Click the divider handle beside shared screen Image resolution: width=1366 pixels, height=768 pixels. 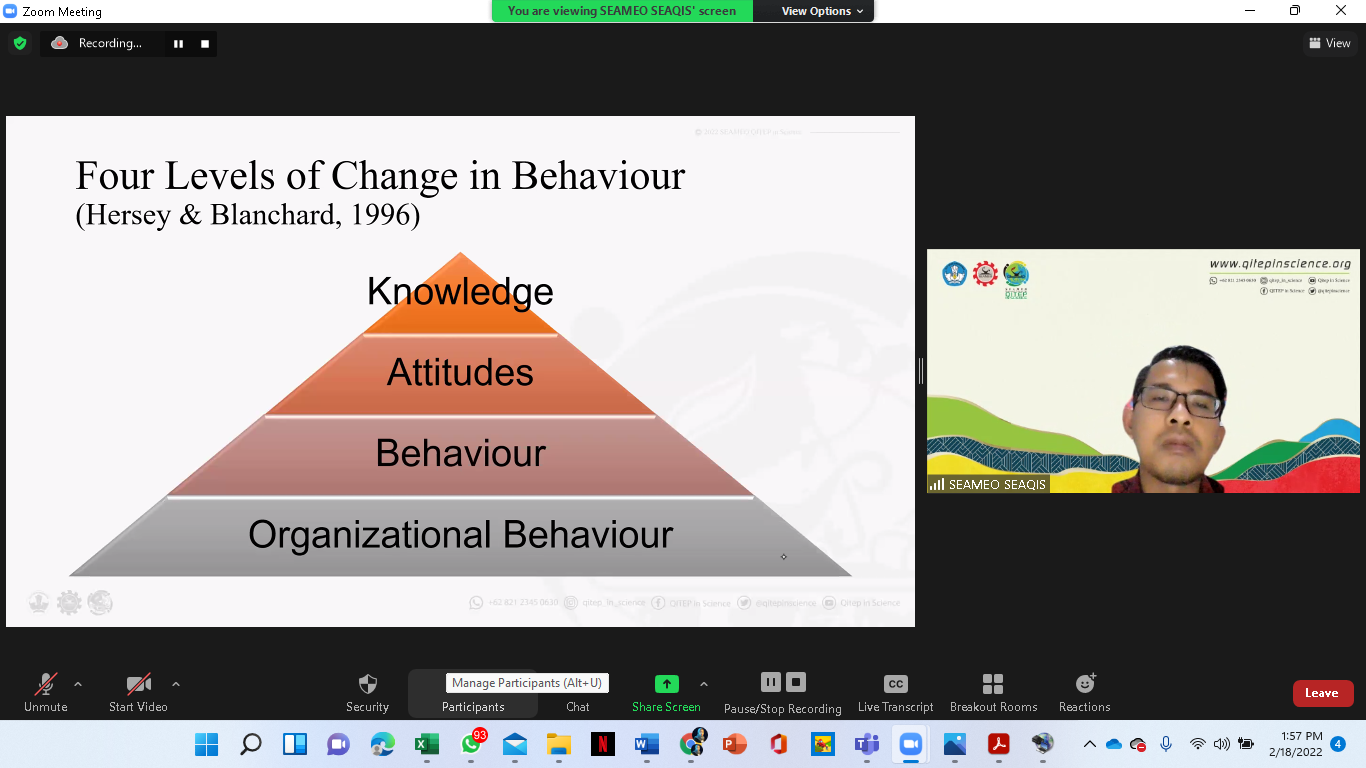click(x=920, y=371)
